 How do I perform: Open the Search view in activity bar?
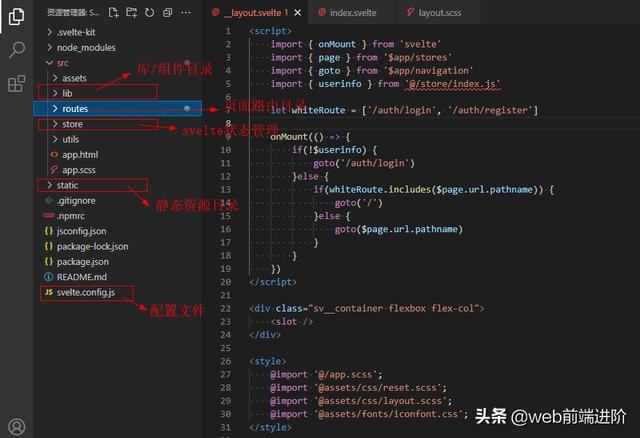(17, 50)
